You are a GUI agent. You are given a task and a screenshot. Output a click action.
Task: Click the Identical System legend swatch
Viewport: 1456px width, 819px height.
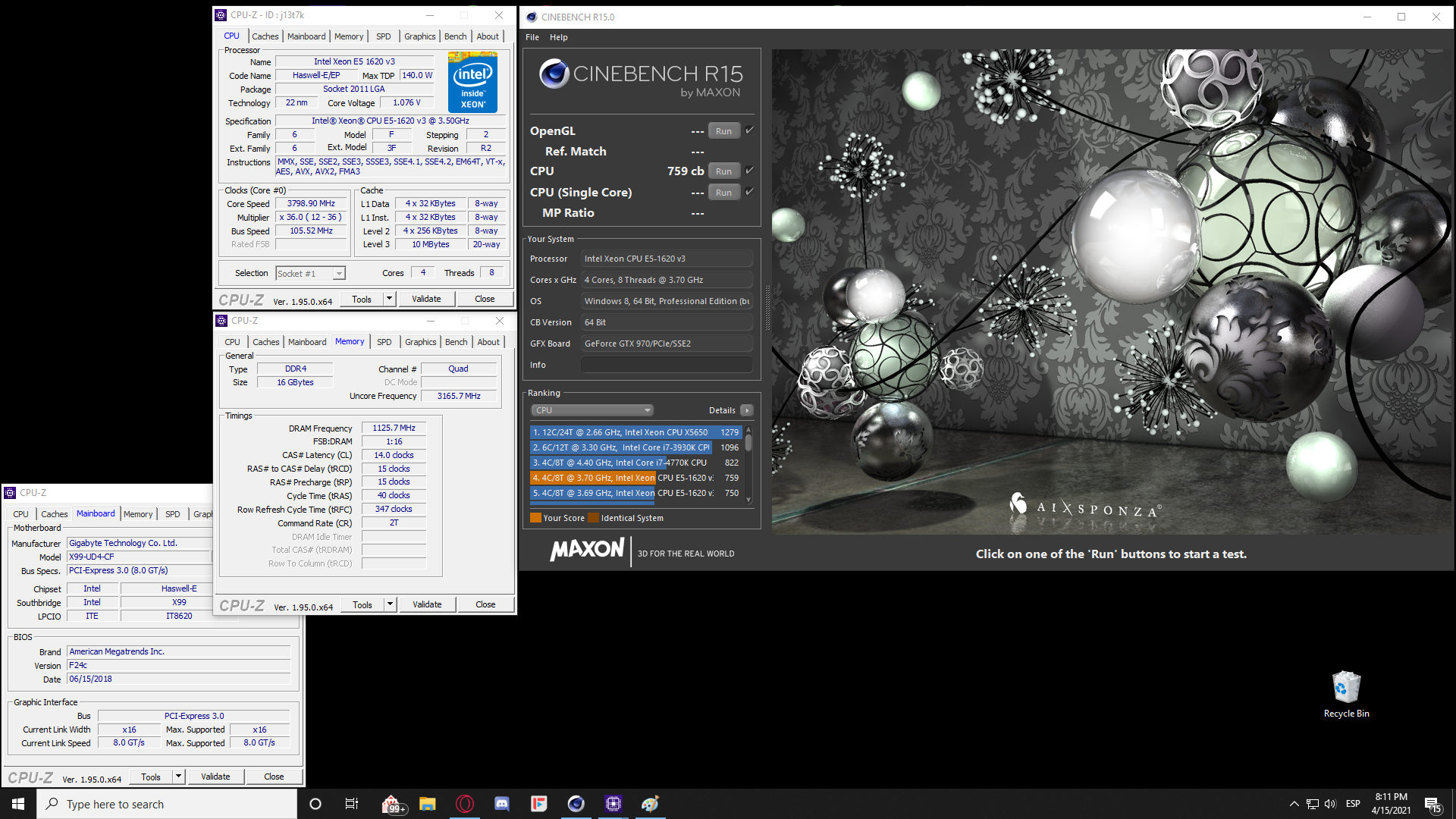(593, 518)
